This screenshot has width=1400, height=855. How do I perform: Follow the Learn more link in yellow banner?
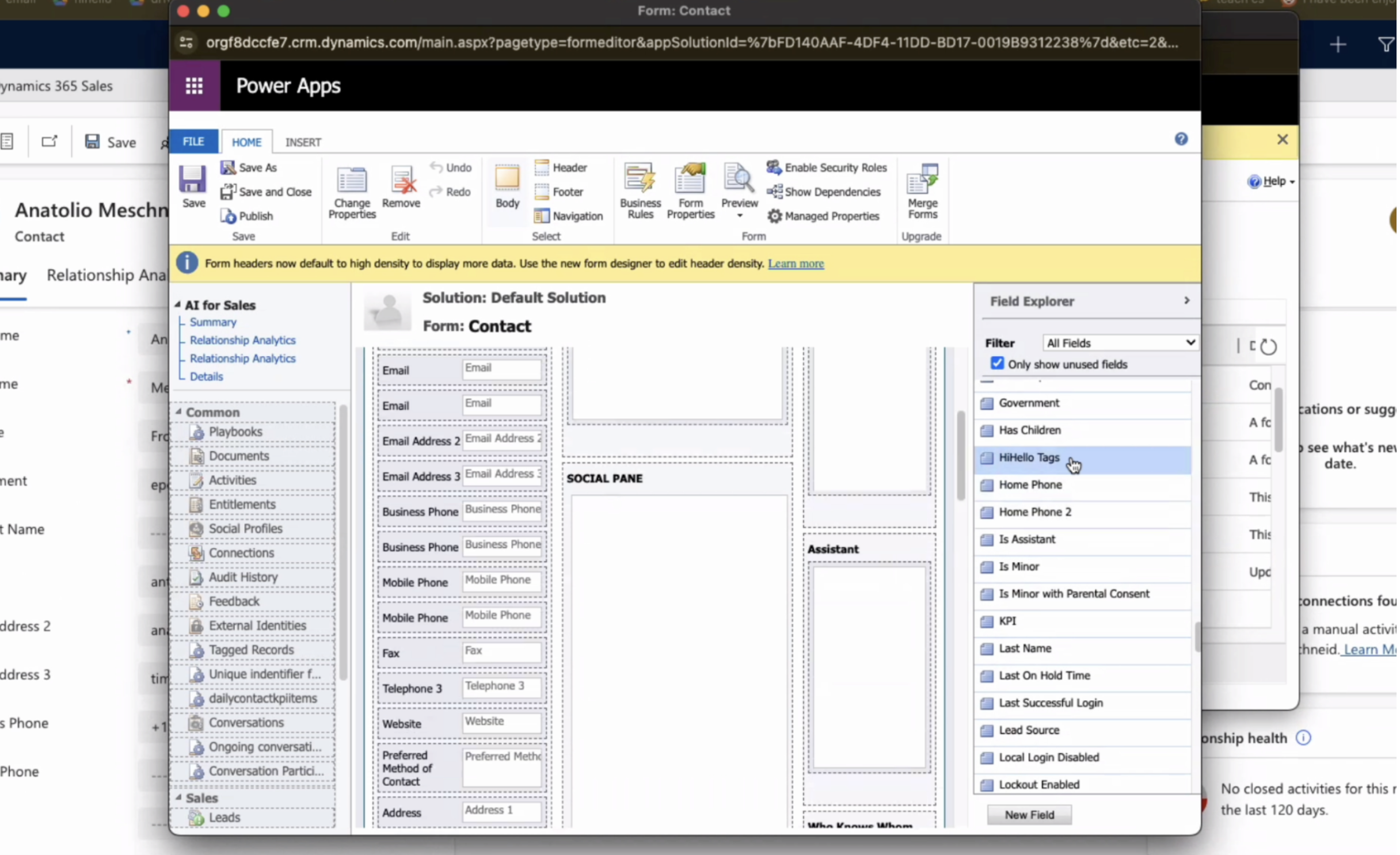797,264
